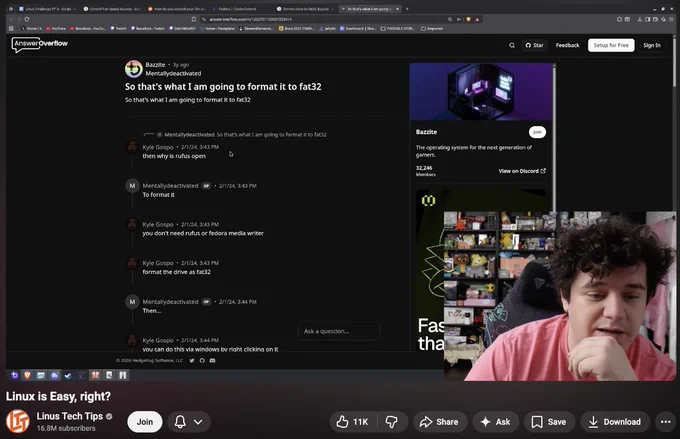The width and height of the screenshot is (680, 439).
Task: Click the Download button
Action: pos(615,422)
